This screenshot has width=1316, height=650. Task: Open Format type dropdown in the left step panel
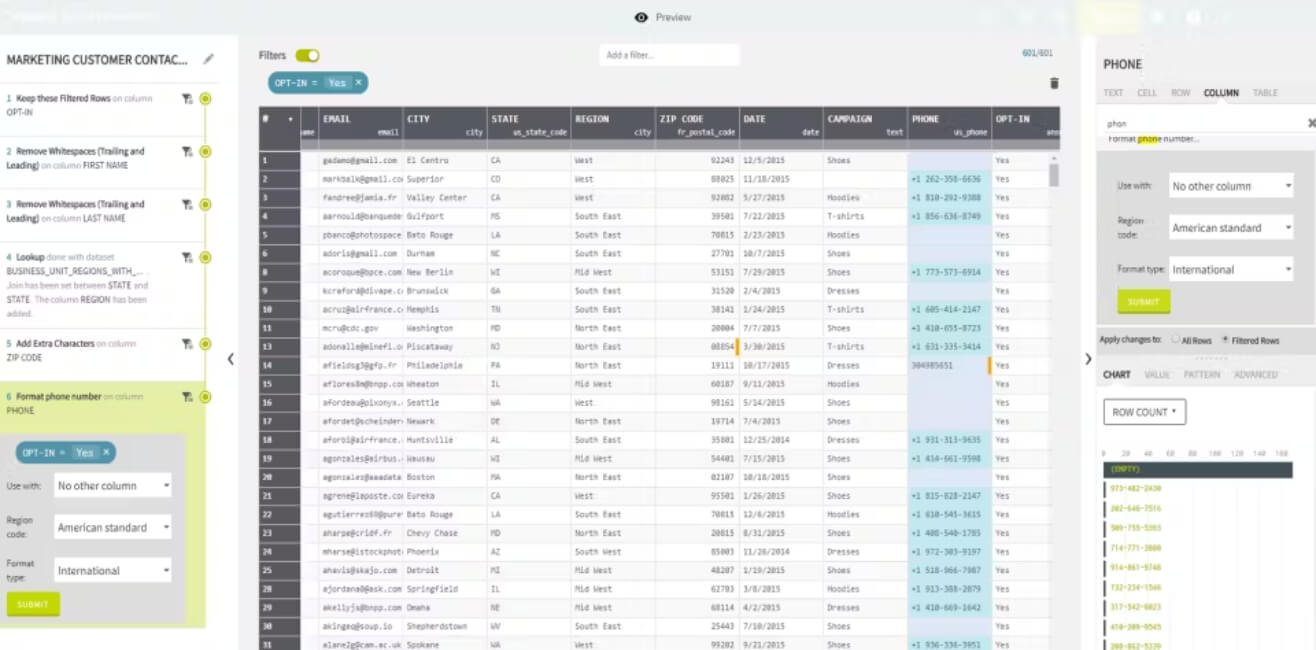(x=113, y=571)
